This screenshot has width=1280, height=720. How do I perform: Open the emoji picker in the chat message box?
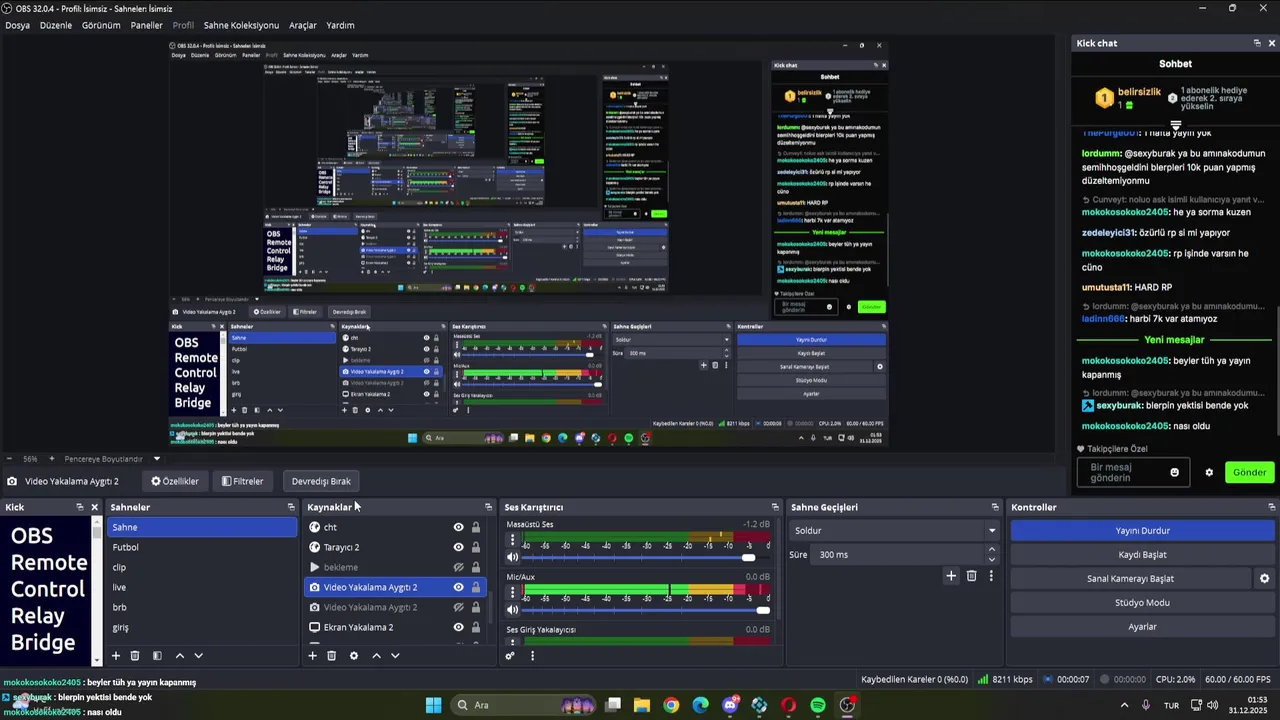click(1174, 472)
